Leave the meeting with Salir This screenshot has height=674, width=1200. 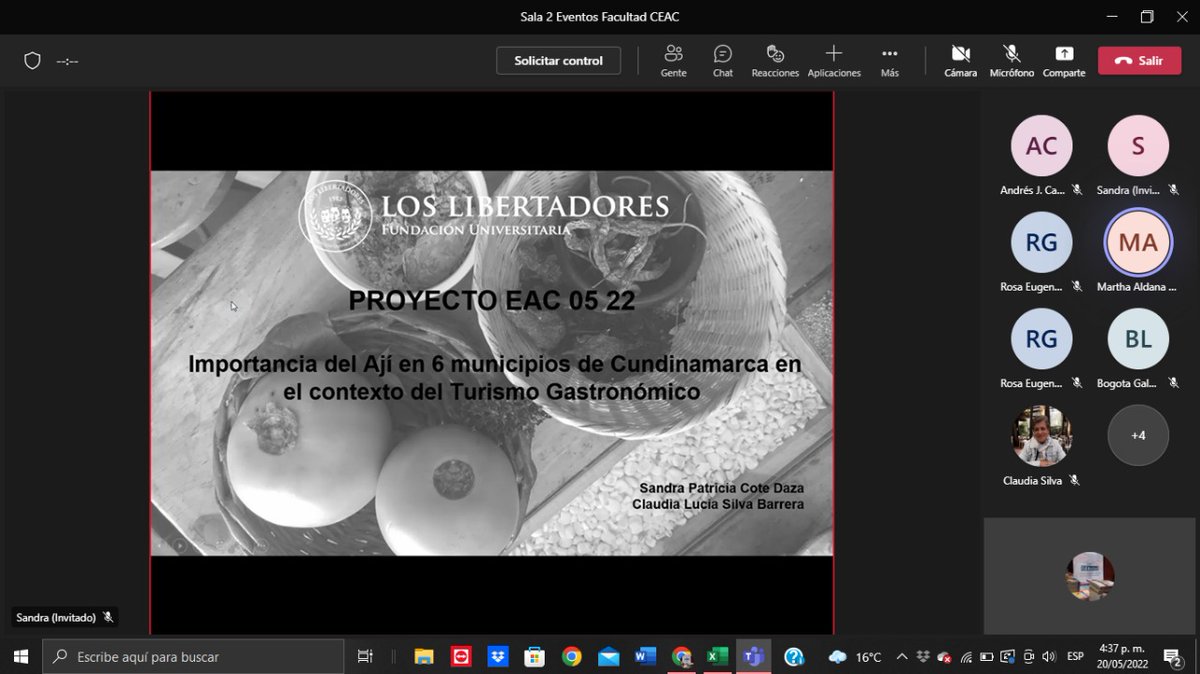1139,60
